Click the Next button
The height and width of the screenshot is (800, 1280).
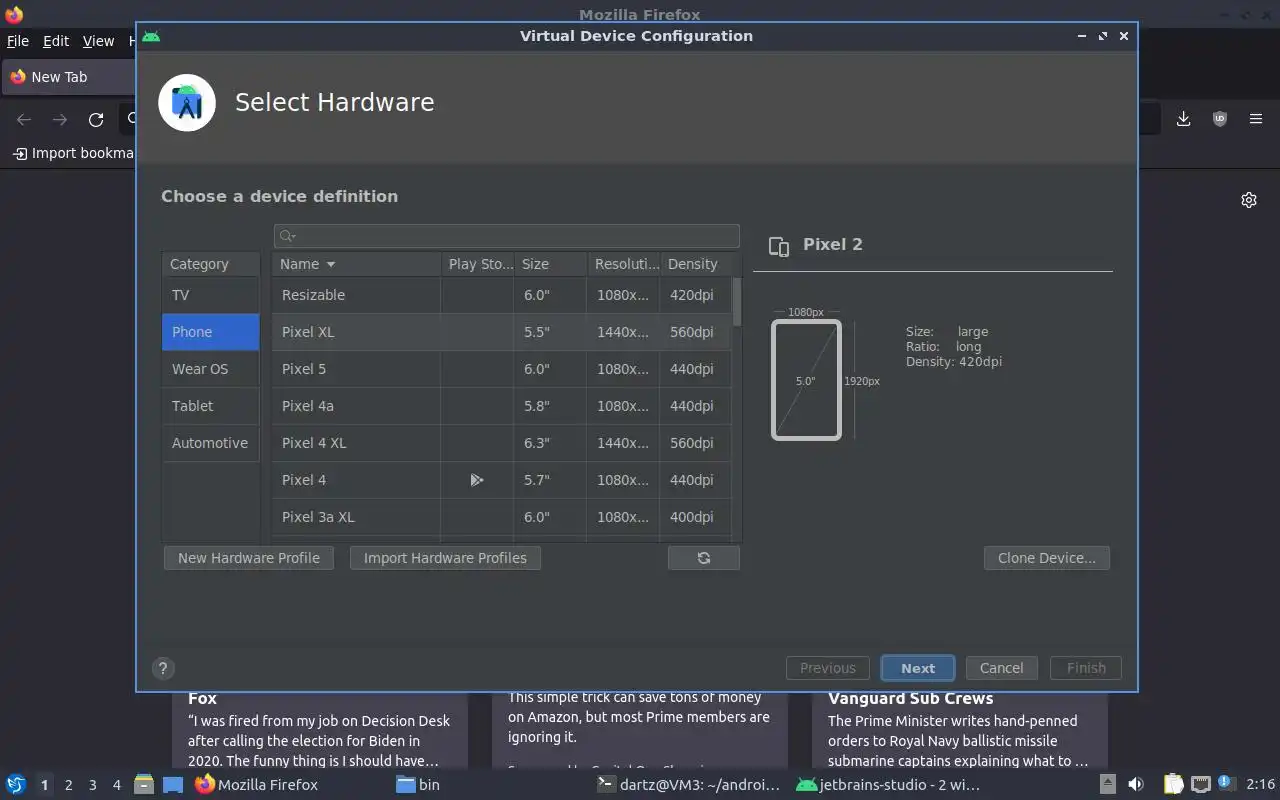[x=918, y=668]
